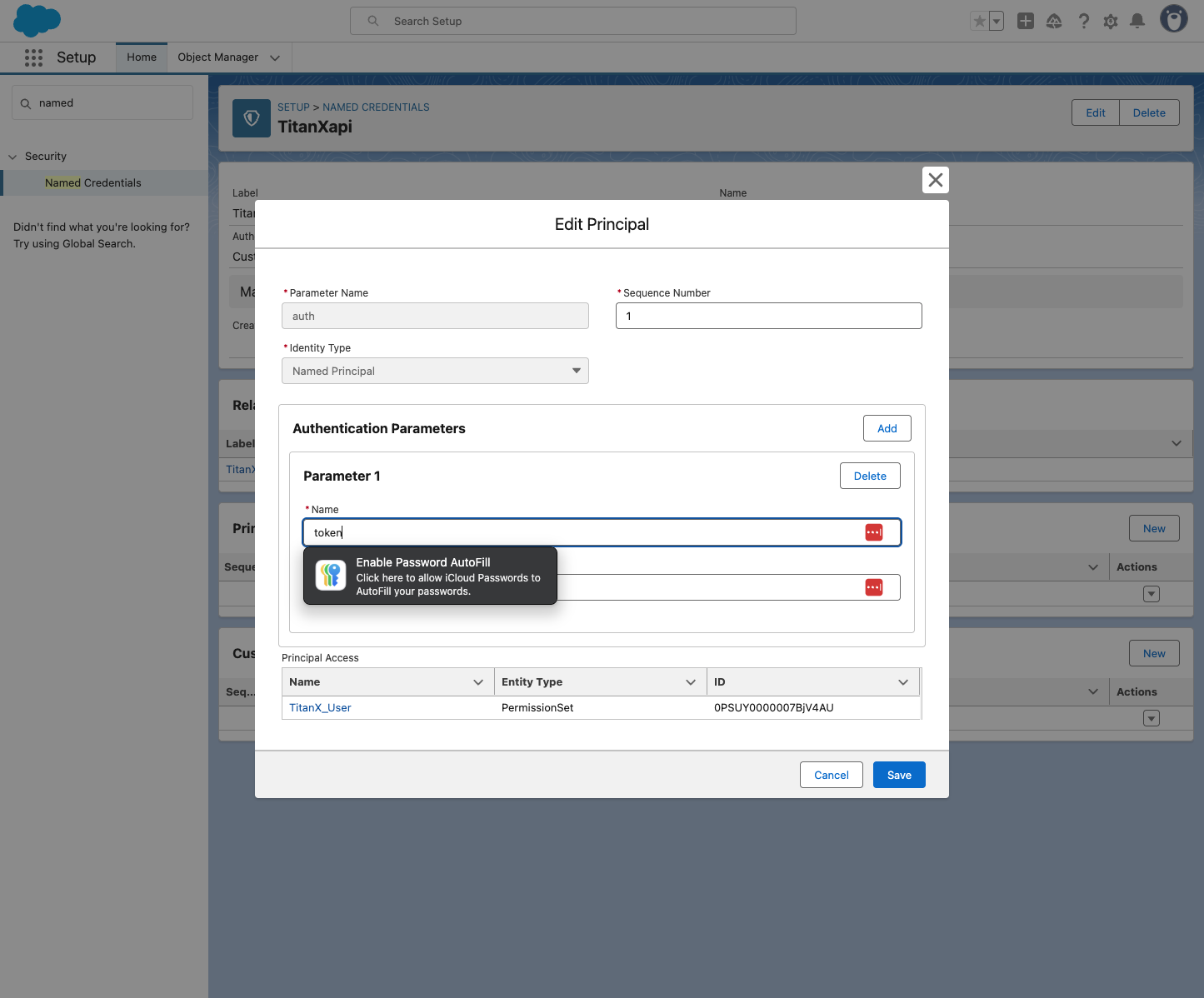Open the Name column sort menu
This screenshot has width=1204, height=998.
coord(478,682)
